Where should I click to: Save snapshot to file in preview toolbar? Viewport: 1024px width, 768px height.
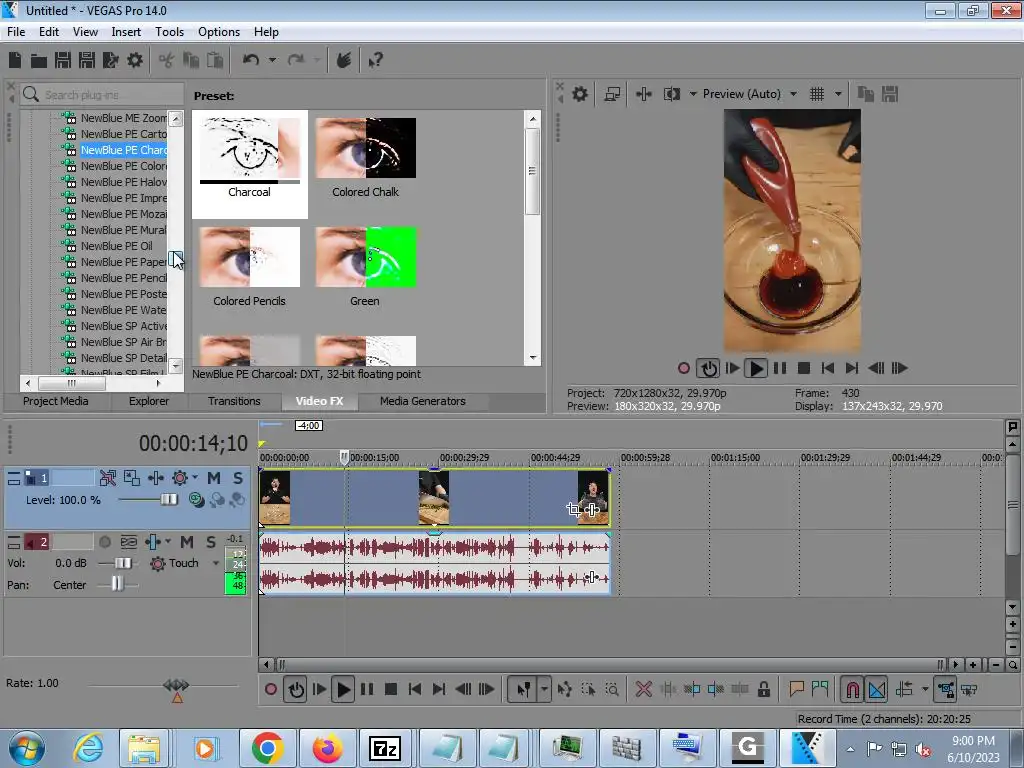890,94
